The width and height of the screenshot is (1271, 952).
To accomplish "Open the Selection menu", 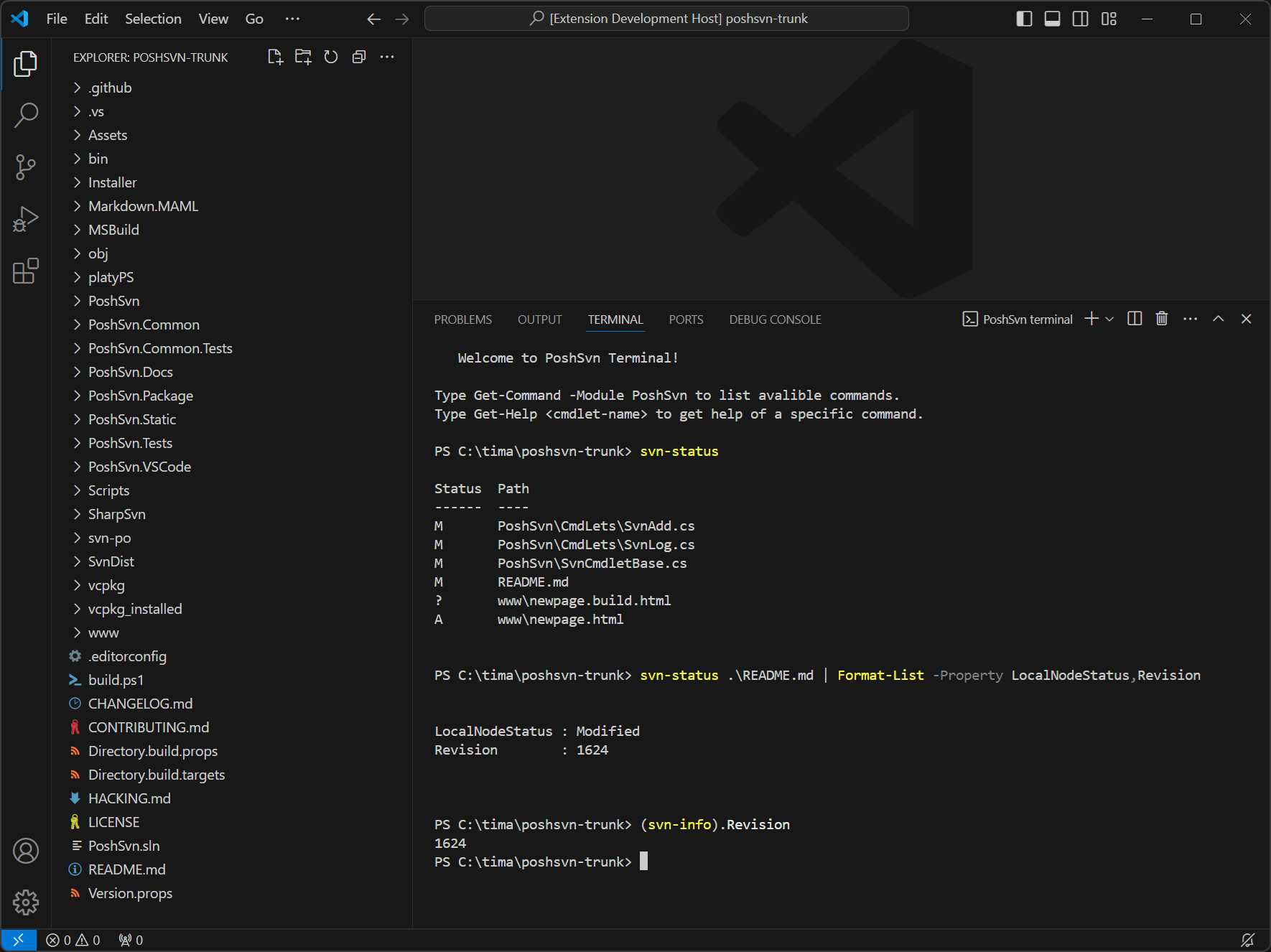I will coord(153,19).
